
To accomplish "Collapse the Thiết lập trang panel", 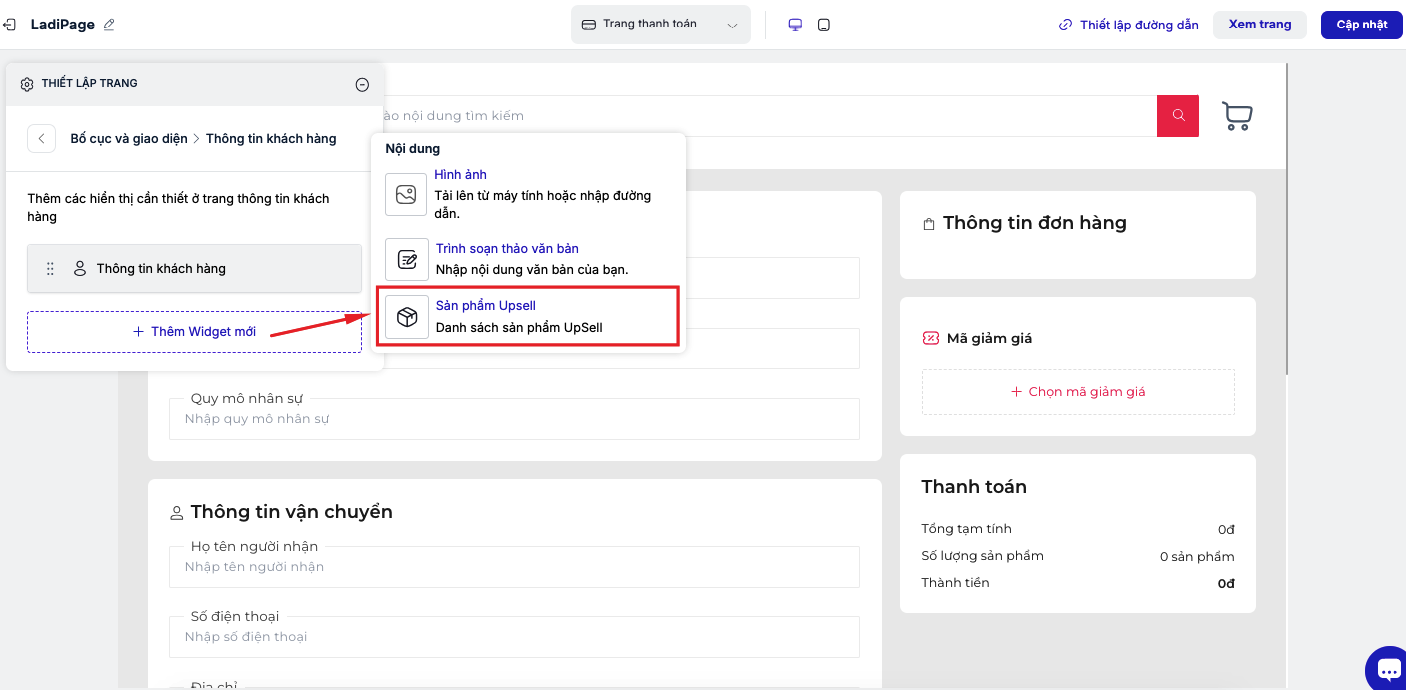I will click(362, 85).
